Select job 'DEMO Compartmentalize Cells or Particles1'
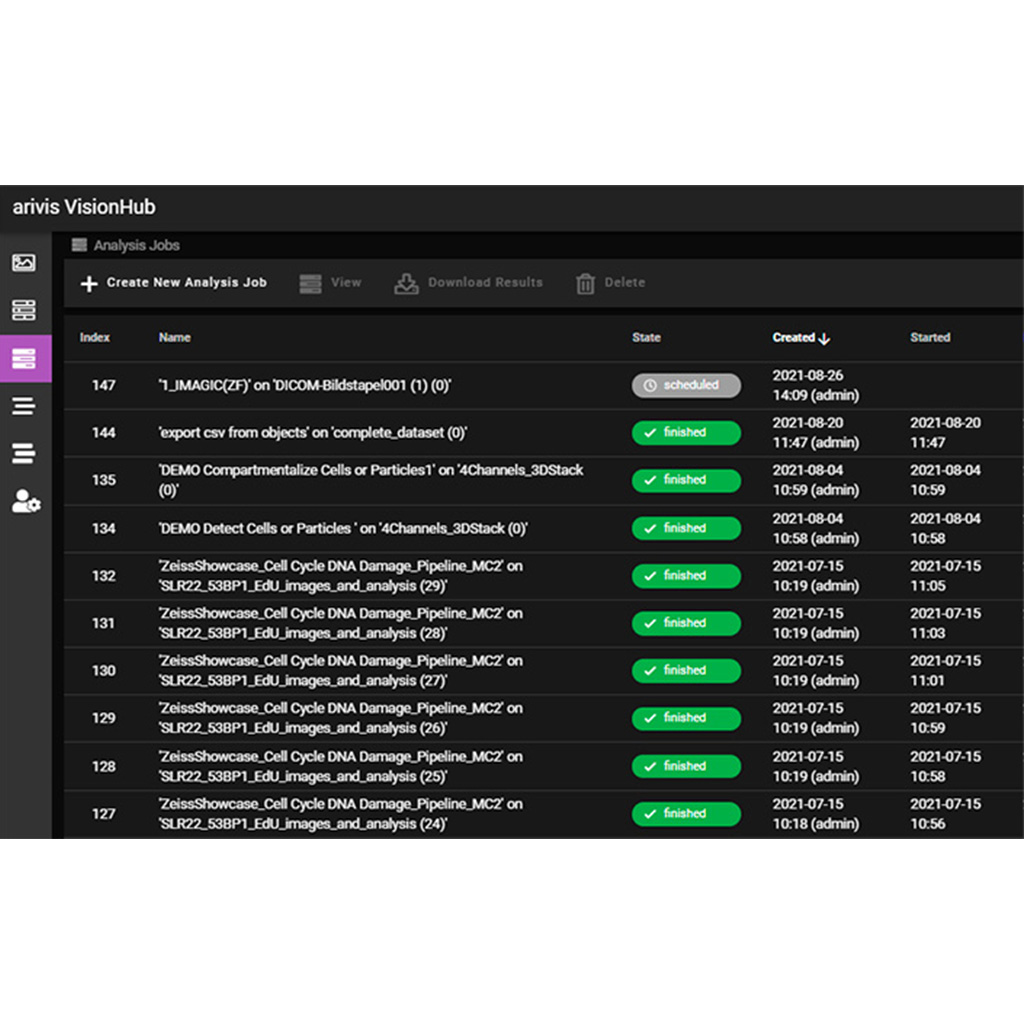This screenshot has height=1024, width=1024. click(371, 480)
